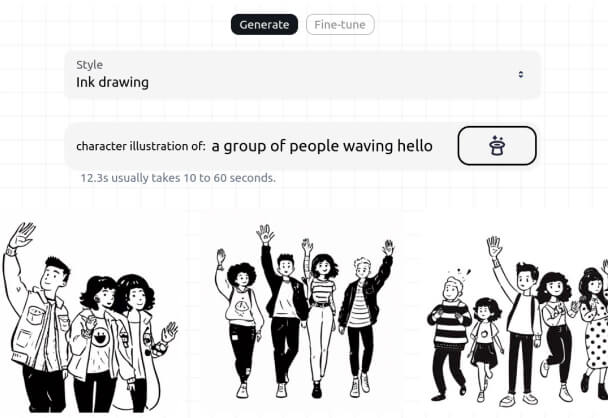The image size is (608, 418).
Task: Switch to the Generate tab
Action: click(264, 25)
